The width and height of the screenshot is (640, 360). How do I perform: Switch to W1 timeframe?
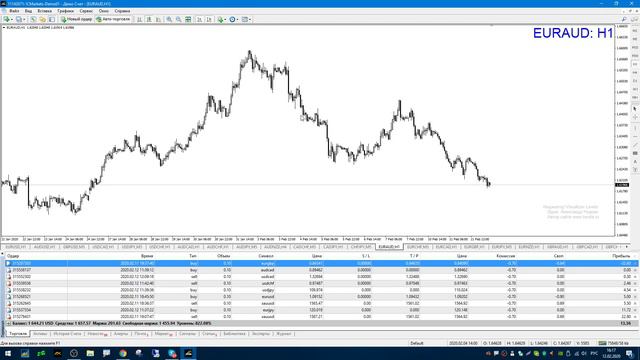coord(635,89)
